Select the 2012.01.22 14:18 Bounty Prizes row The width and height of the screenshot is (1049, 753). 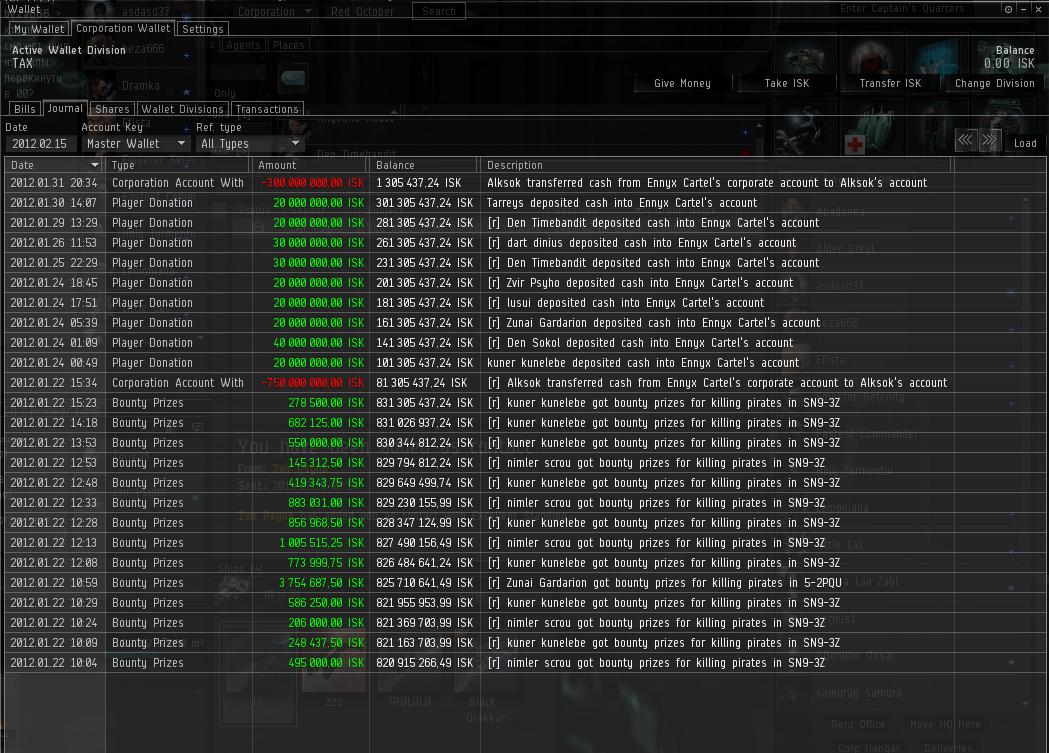pos(524,423)
